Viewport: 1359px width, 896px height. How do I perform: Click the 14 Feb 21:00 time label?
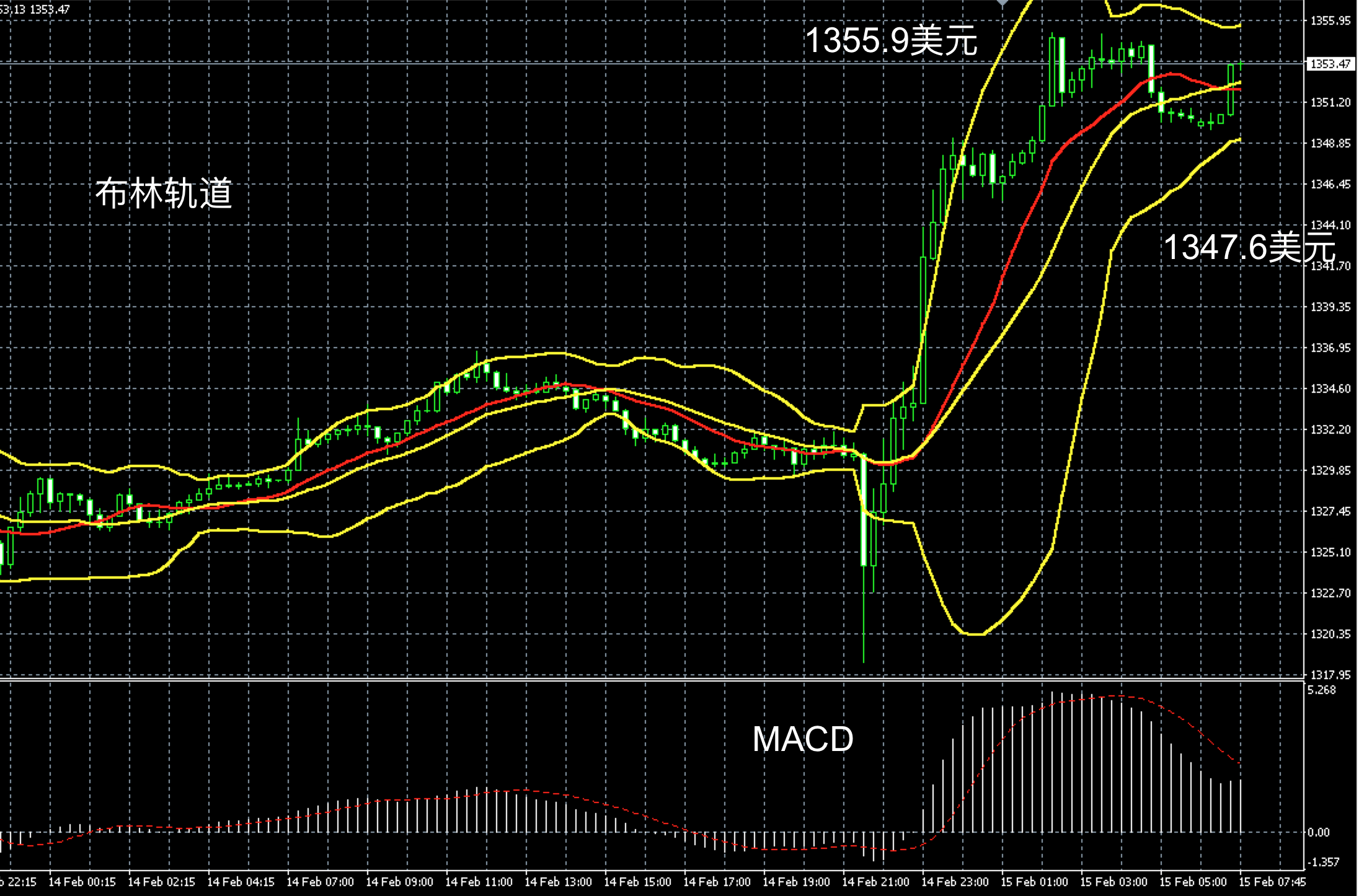(875, 882)
